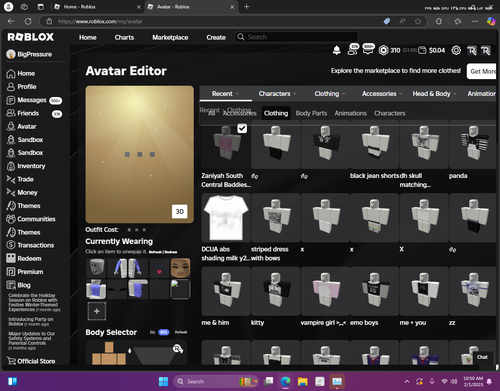The image size is (500, 391).
Task: Click the Roblox search field
Action: (x=297, y=37)
